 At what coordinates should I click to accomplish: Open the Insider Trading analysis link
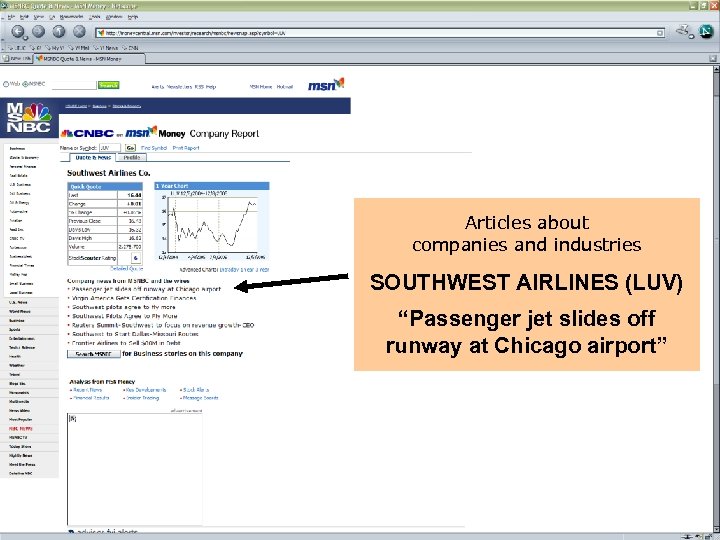(142, 398)
